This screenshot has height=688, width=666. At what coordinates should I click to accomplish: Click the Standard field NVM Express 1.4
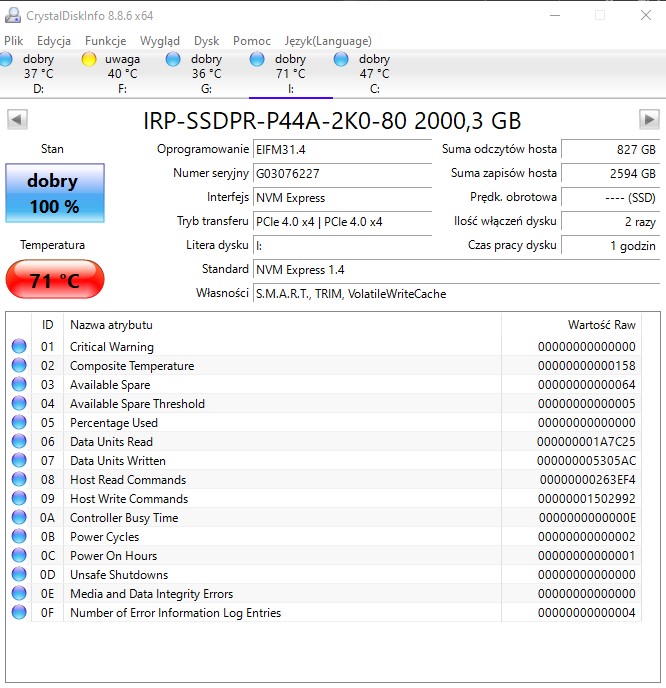pyautogui.click(x=456, y=269)
